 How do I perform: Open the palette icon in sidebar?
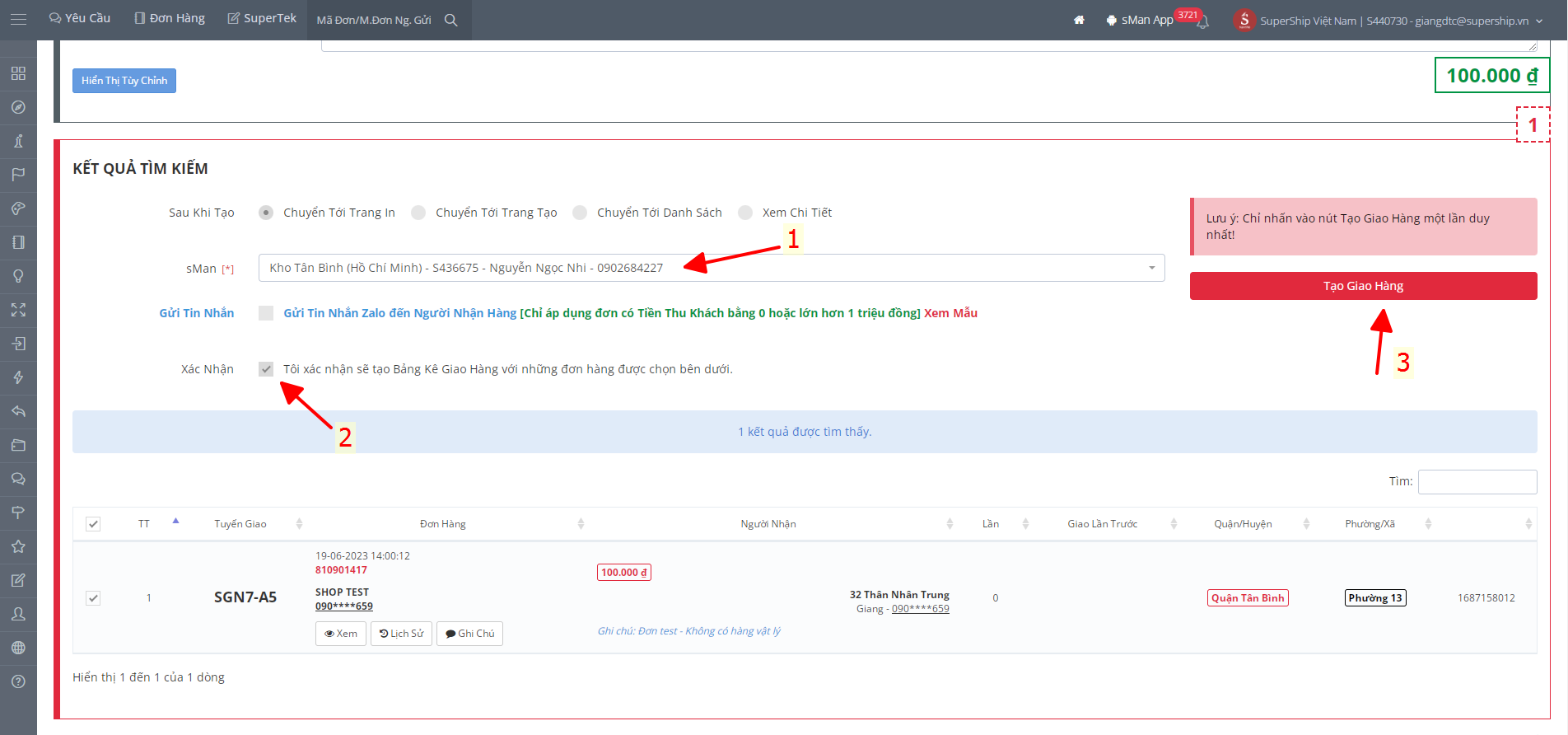pyautogui.click(x=18, y=208)
